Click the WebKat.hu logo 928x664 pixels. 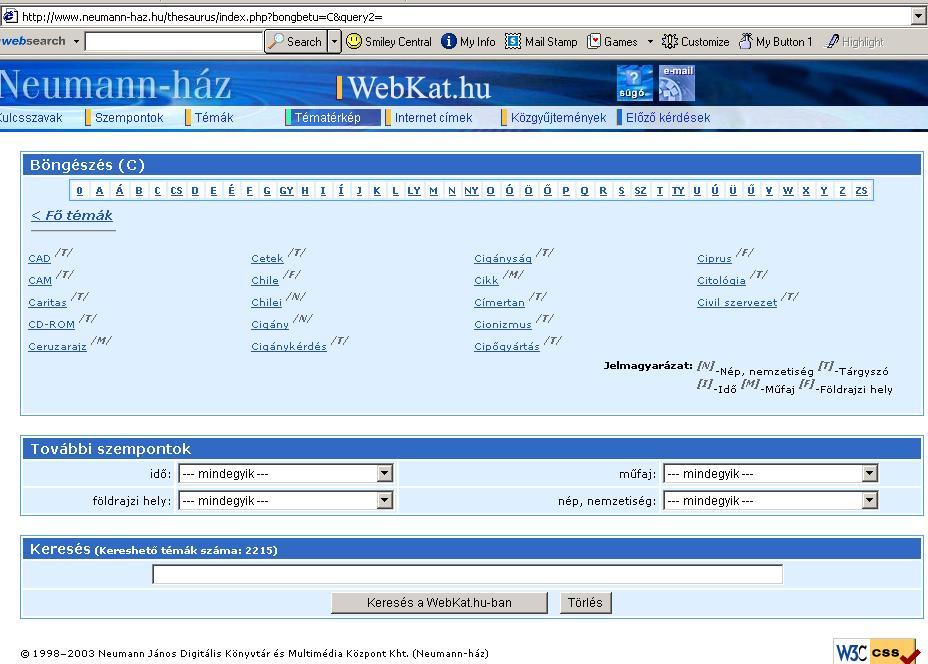(x=414, y=88)
